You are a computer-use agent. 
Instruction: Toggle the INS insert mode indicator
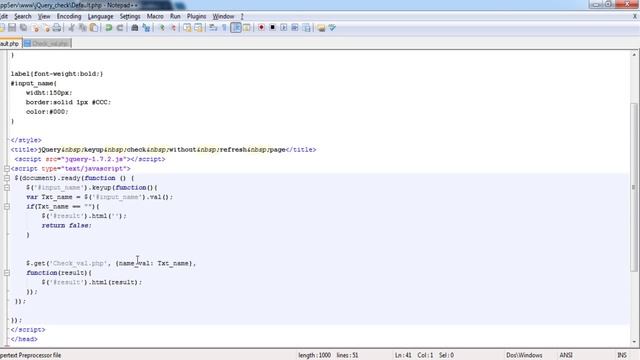pos(622,355)
